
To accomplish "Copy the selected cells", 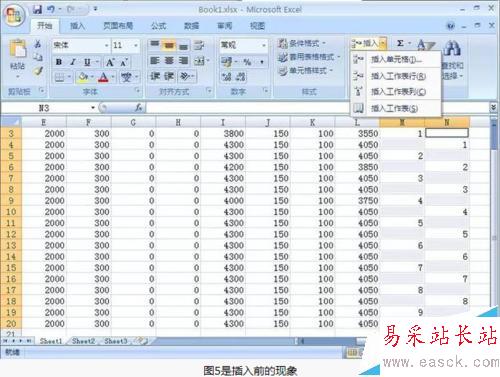I will 38,57.
